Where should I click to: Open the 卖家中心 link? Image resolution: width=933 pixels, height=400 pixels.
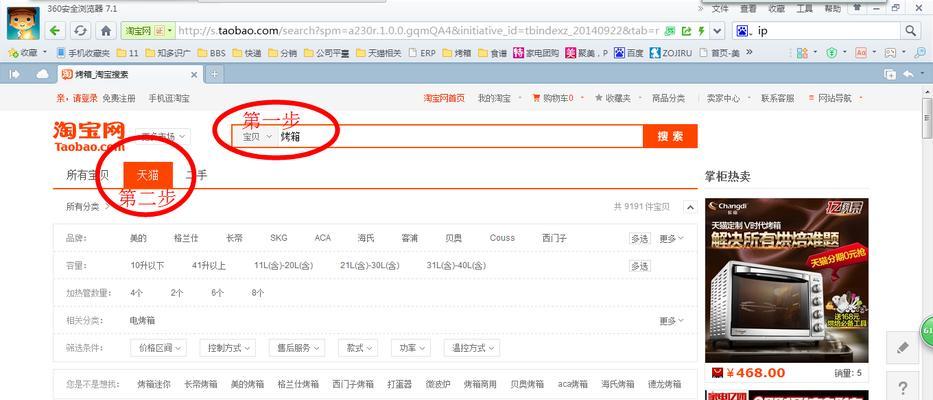click(723, 98)
